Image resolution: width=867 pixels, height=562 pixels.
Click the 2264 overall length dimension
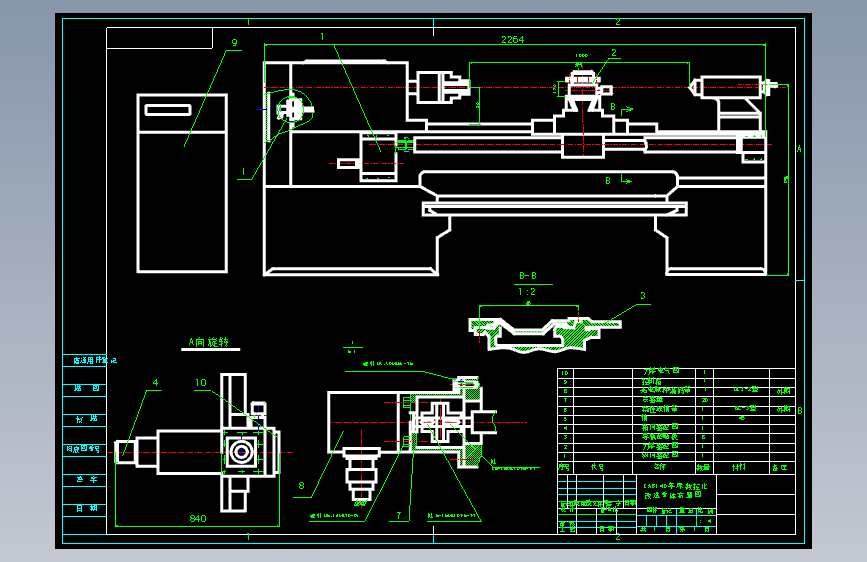(x=512, y=39)
